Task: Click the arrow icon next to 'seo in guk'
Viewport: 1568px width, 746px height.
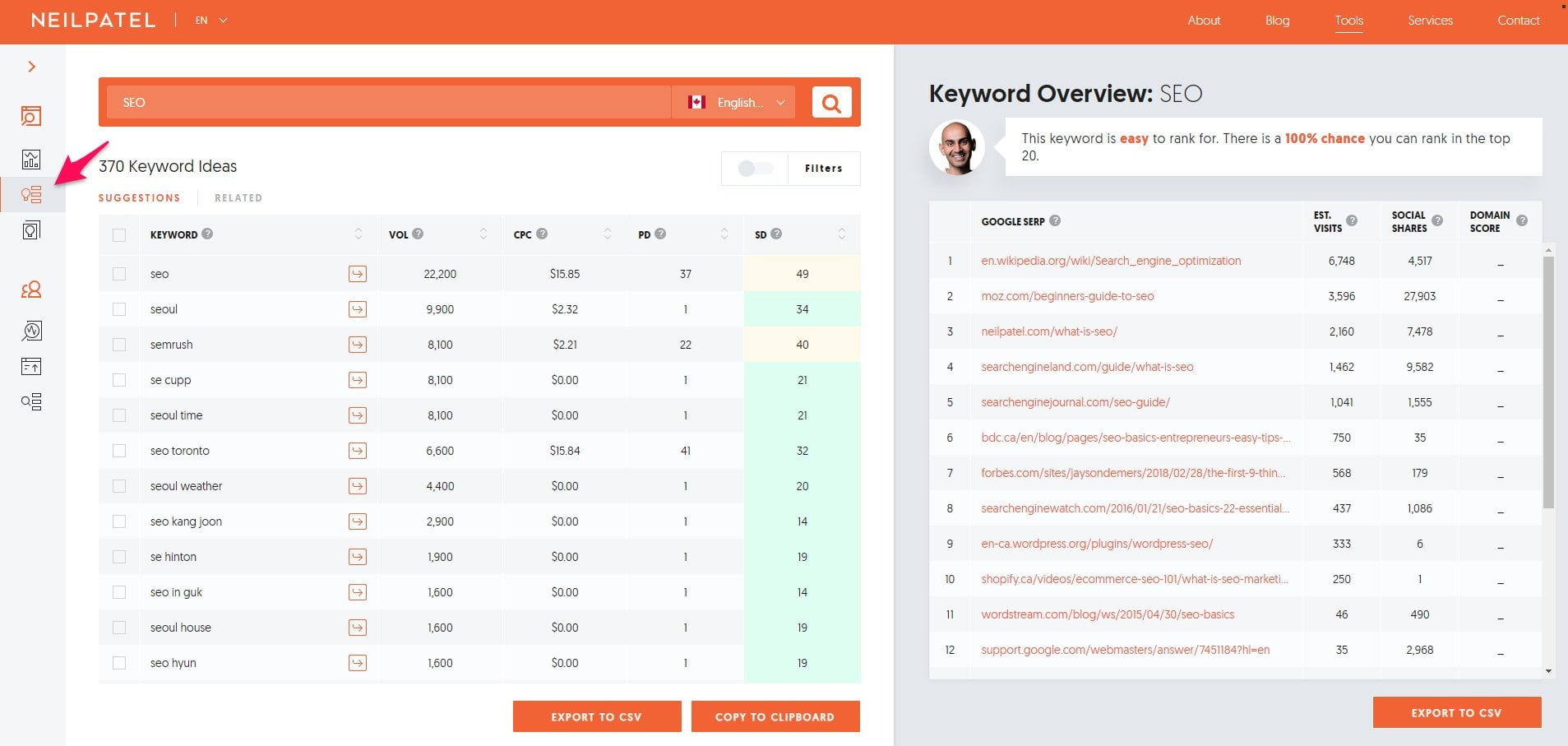Action: [x=358, y=592]
